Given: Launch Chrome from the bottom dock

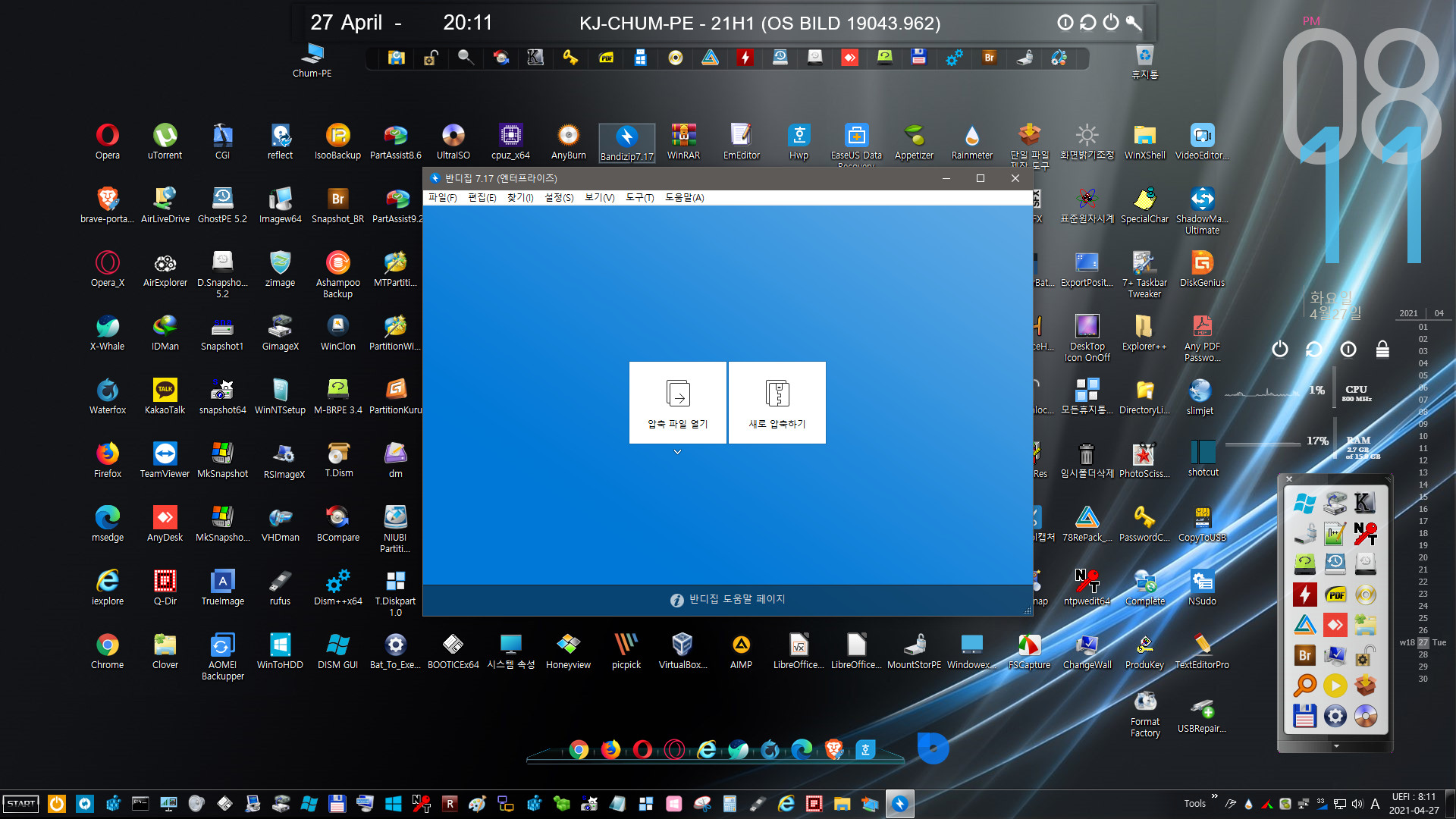Looking at the screenshot, I should pos(579,749).
